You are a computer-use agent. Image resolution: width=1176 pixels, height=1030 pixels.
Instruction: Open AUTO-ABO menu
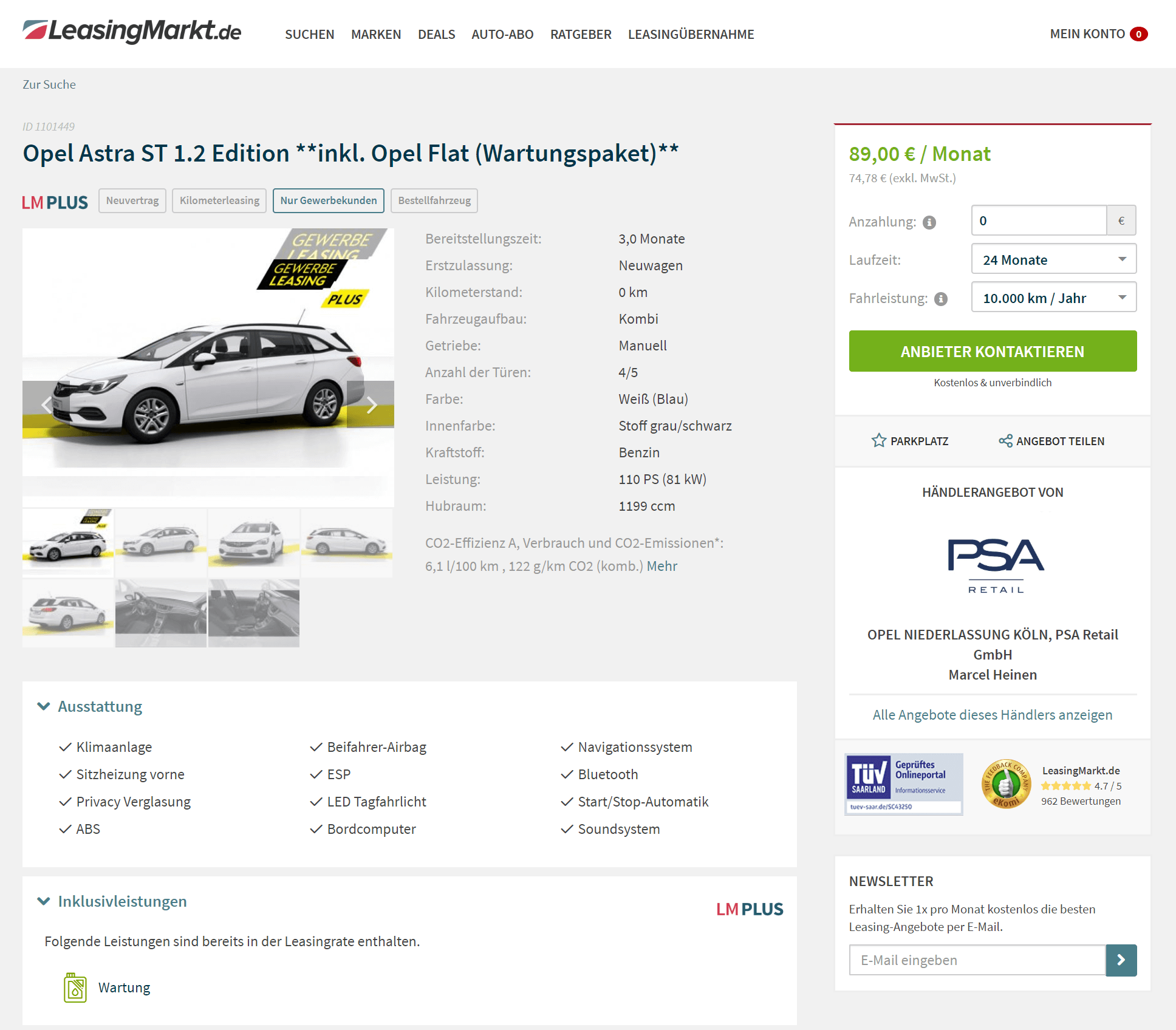point(502,35)
